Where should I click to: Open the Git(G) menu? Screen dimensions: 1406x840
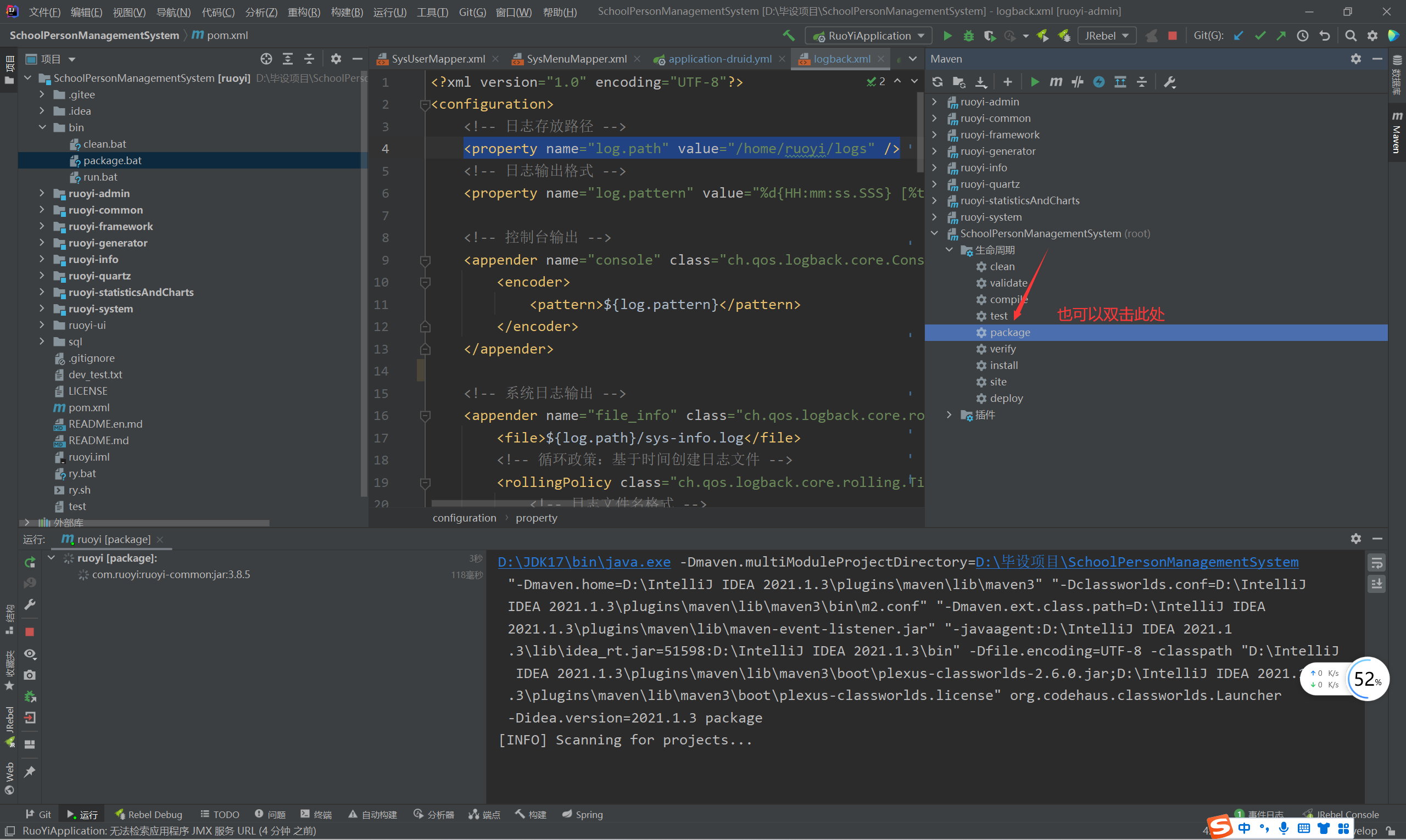(472, 12)
